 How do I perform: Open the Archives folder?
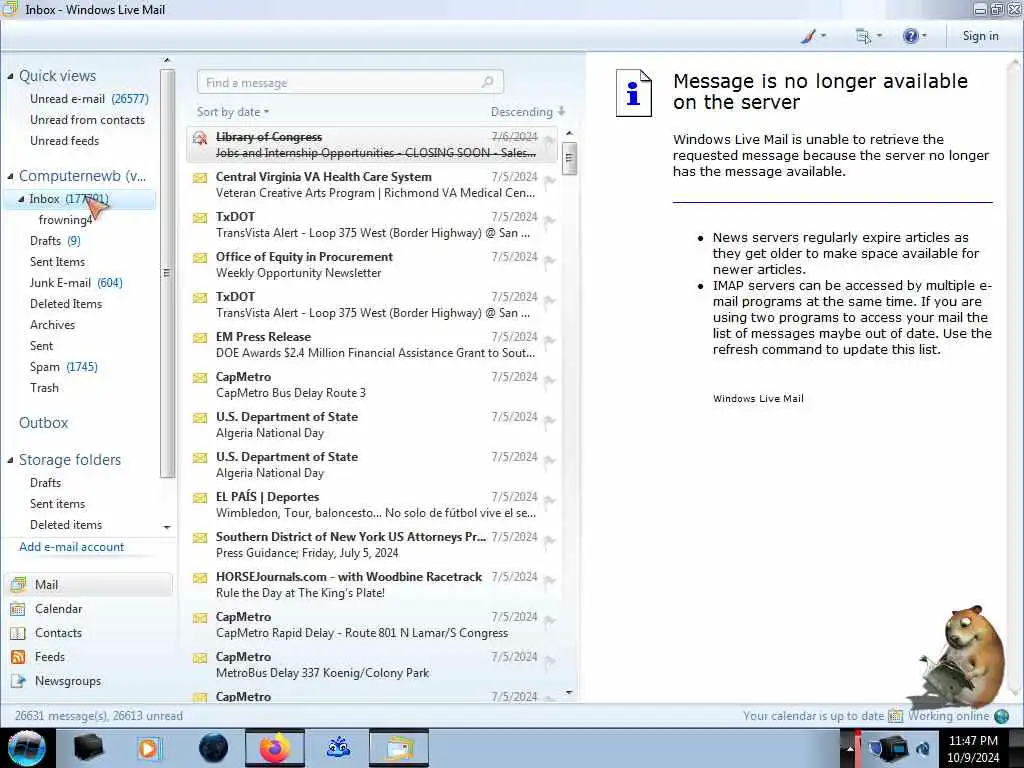pos(52,325)
